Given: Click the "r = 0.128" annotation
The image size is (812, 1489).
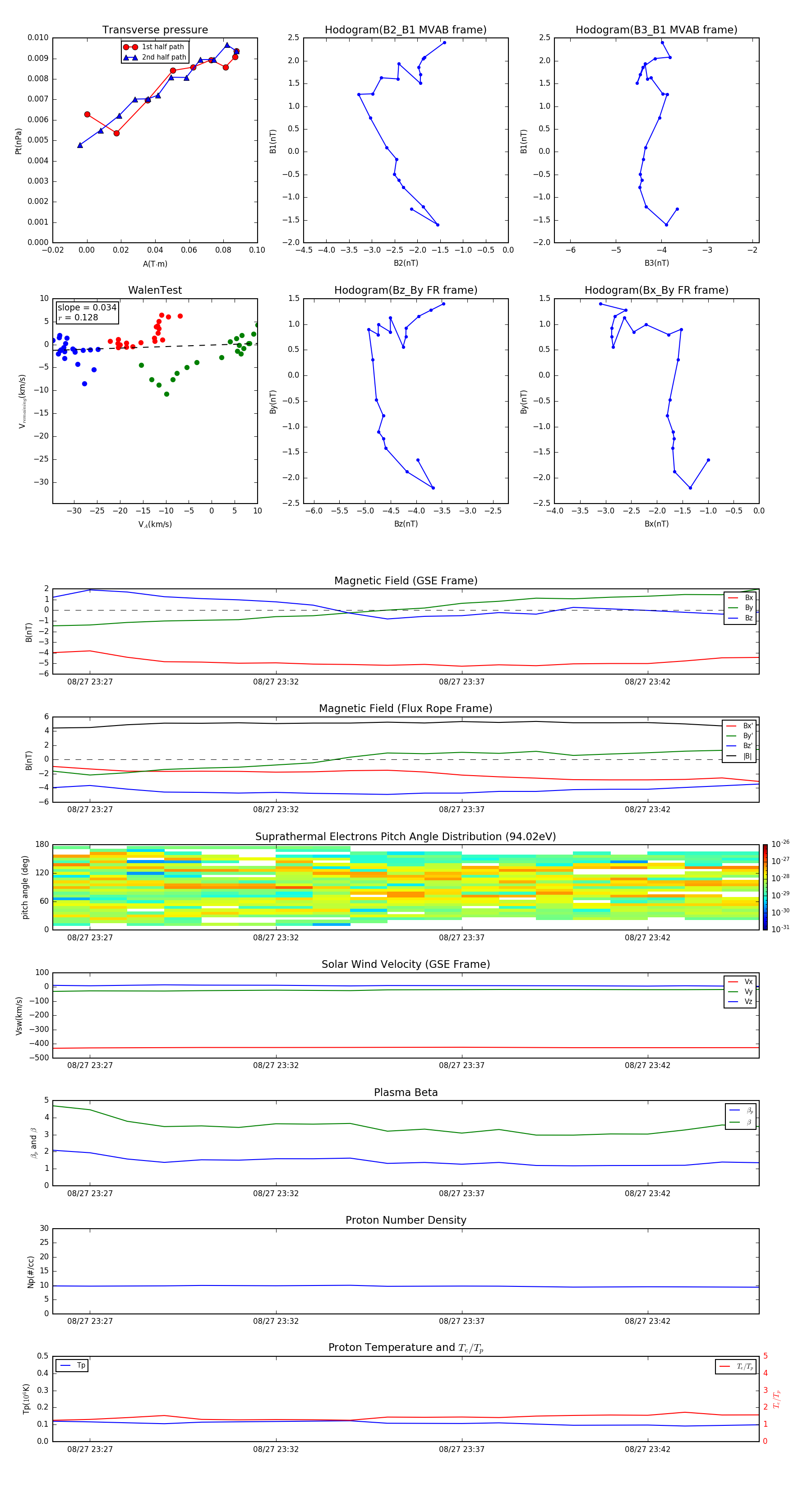Looking at the screenshot, I should pyautogui.click(x=78, y=317).
